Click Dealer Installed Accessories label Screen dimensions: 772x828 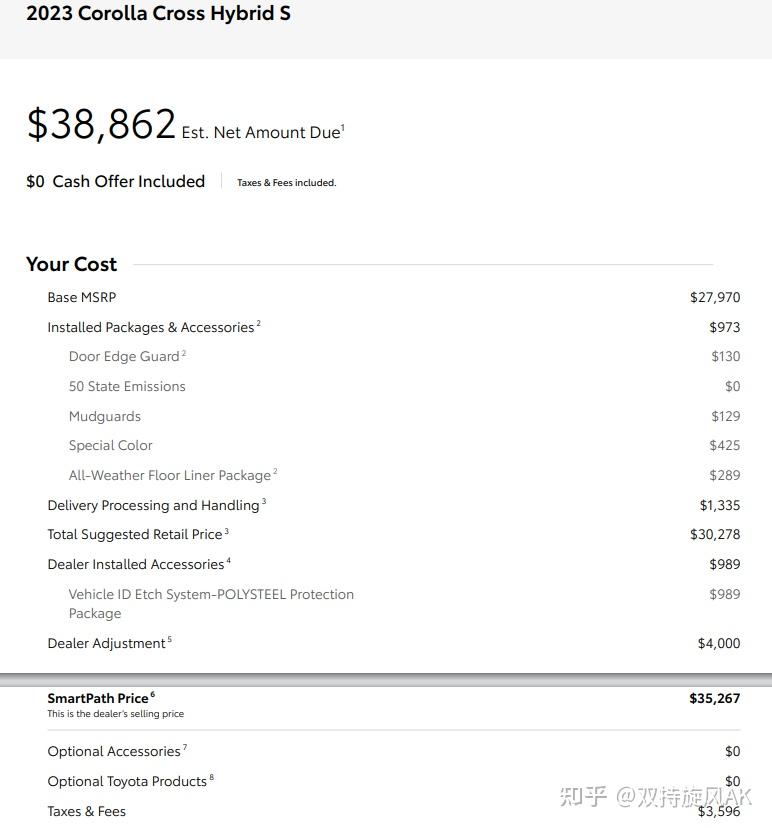(x=139, y=564)
